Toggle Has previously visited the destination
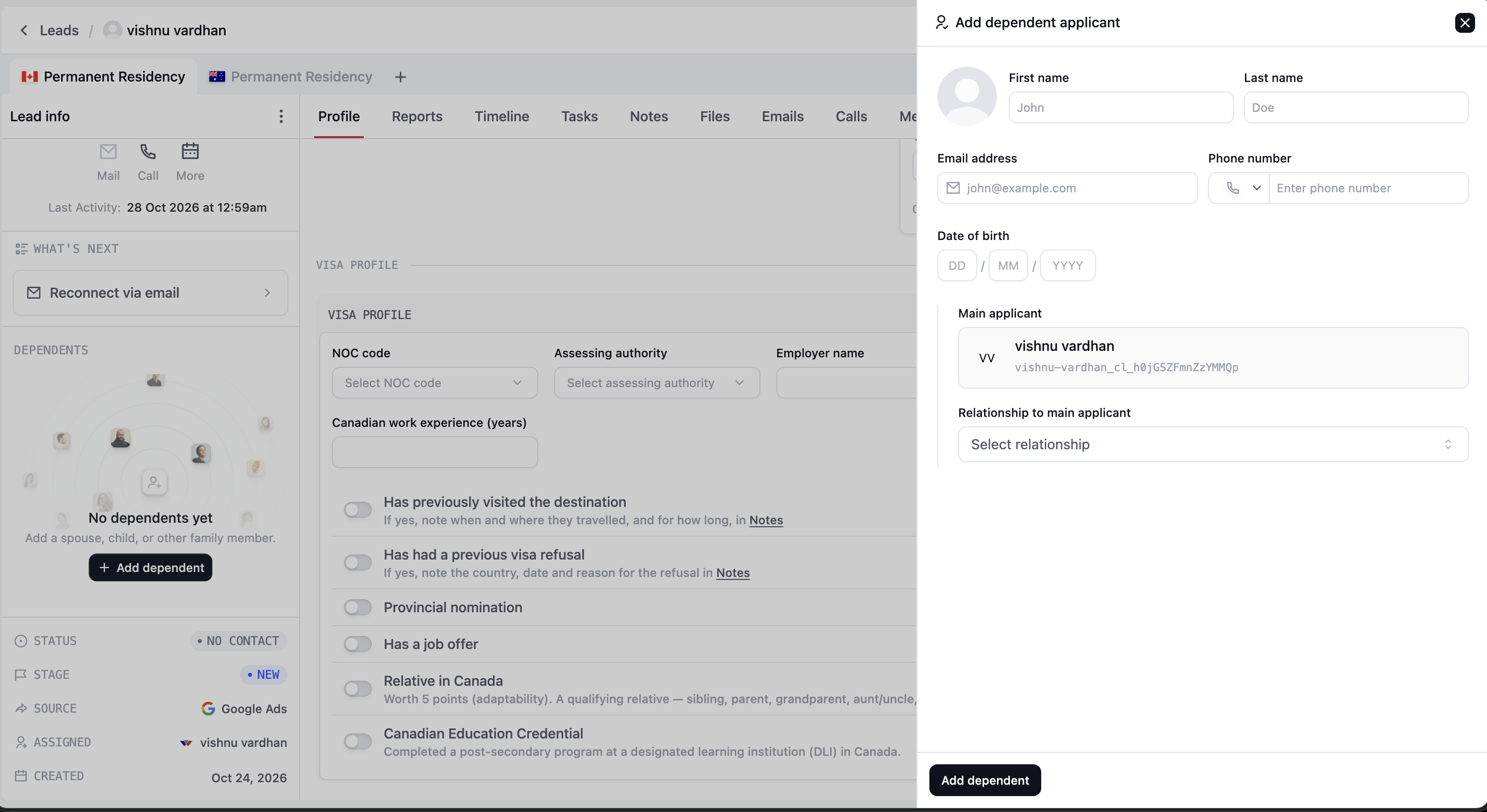 [x=357, y=509]
